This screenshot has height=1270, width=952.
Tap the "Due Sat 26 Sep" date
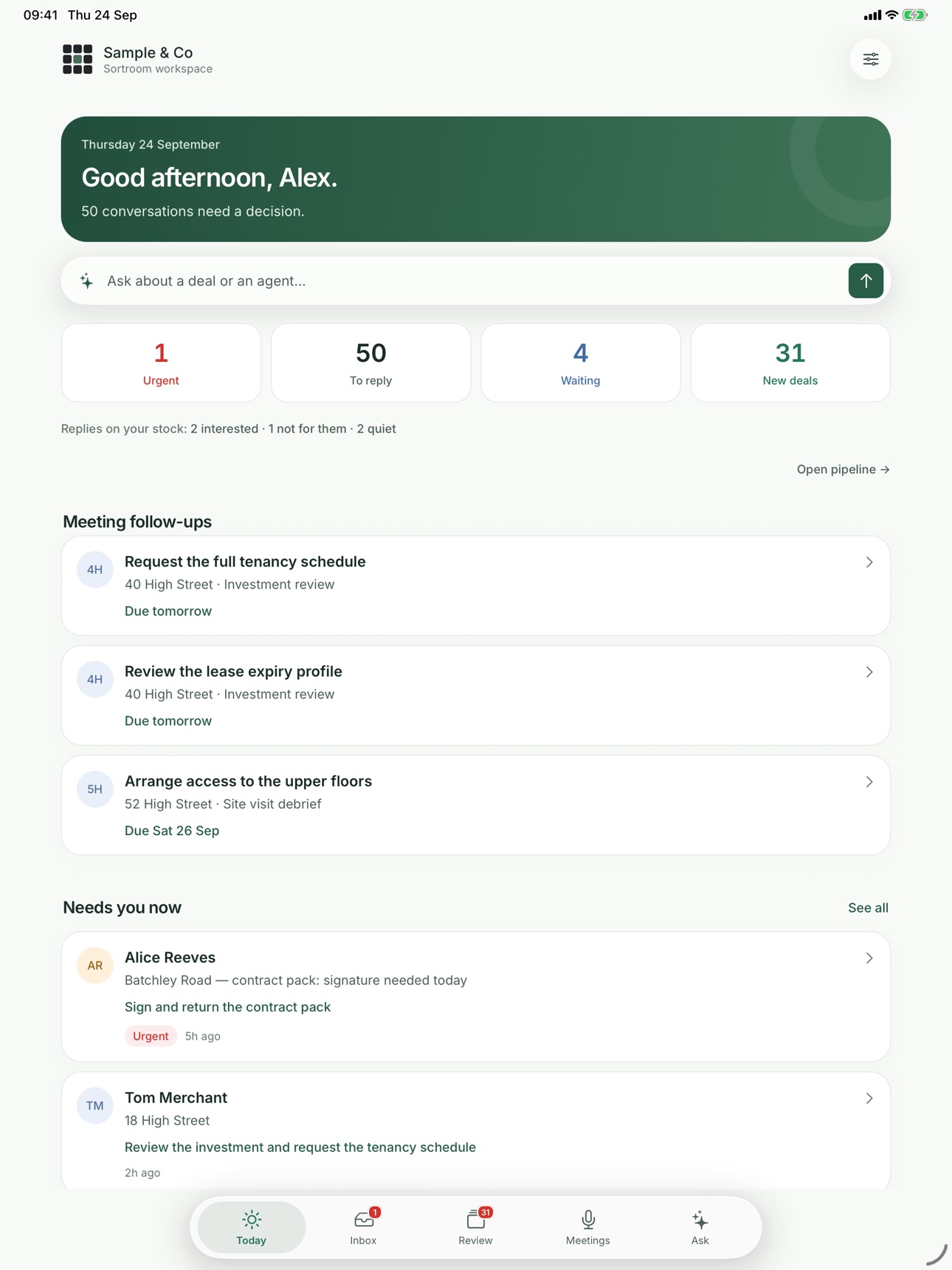click(172, 831)
